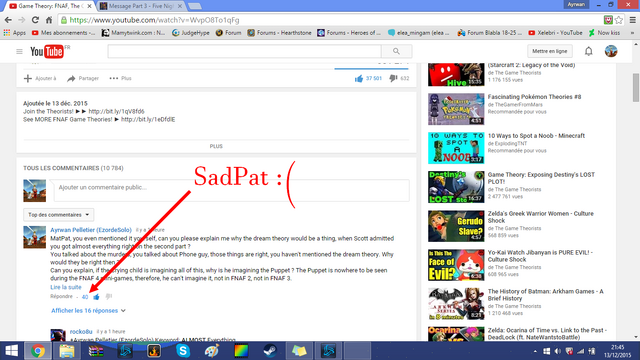Click the Lire la suite link
This screenshot has height=360, width=640.
(66, 287)
